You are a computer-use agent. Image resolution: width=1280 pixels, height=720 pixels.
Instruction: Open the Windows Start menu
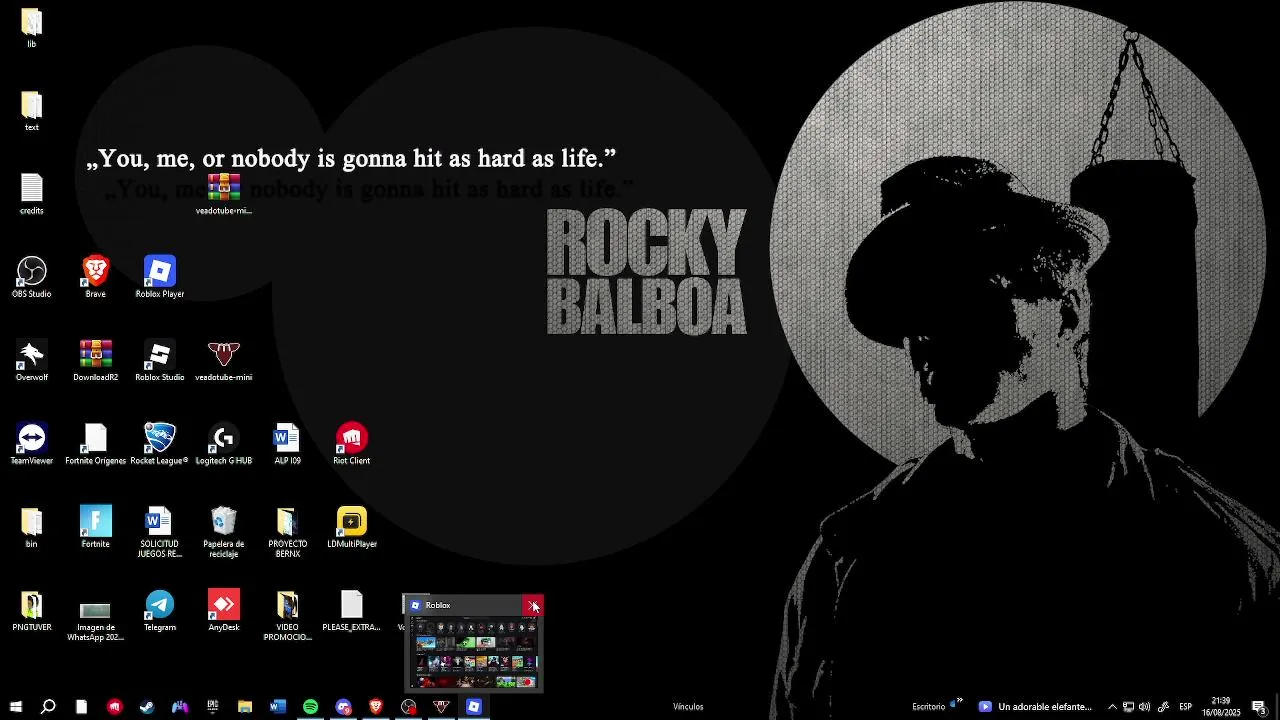[x=15, y=707]
